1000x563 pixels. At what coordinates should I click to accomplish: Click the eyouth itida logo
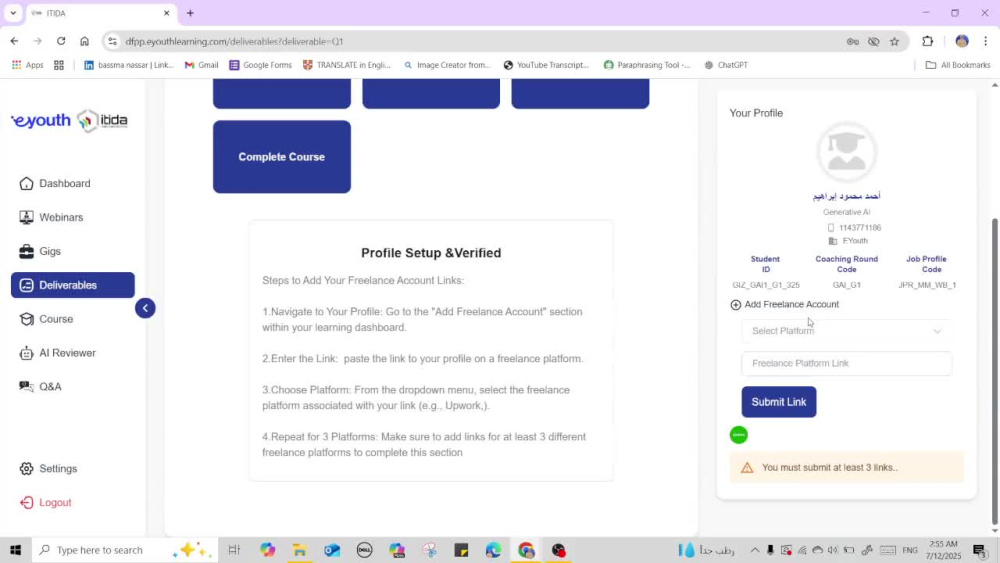pyautogui.click(x=70, y=121)
